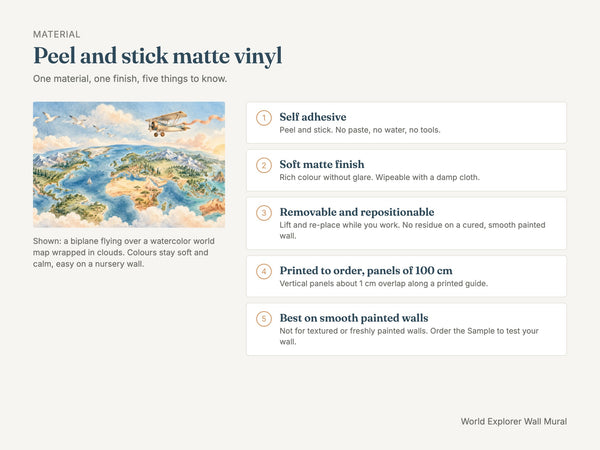The width and height of the screenshot is (600, 450).
Task: Click 'Peel and stick. No paste' description
Action: tap(360, 130)
